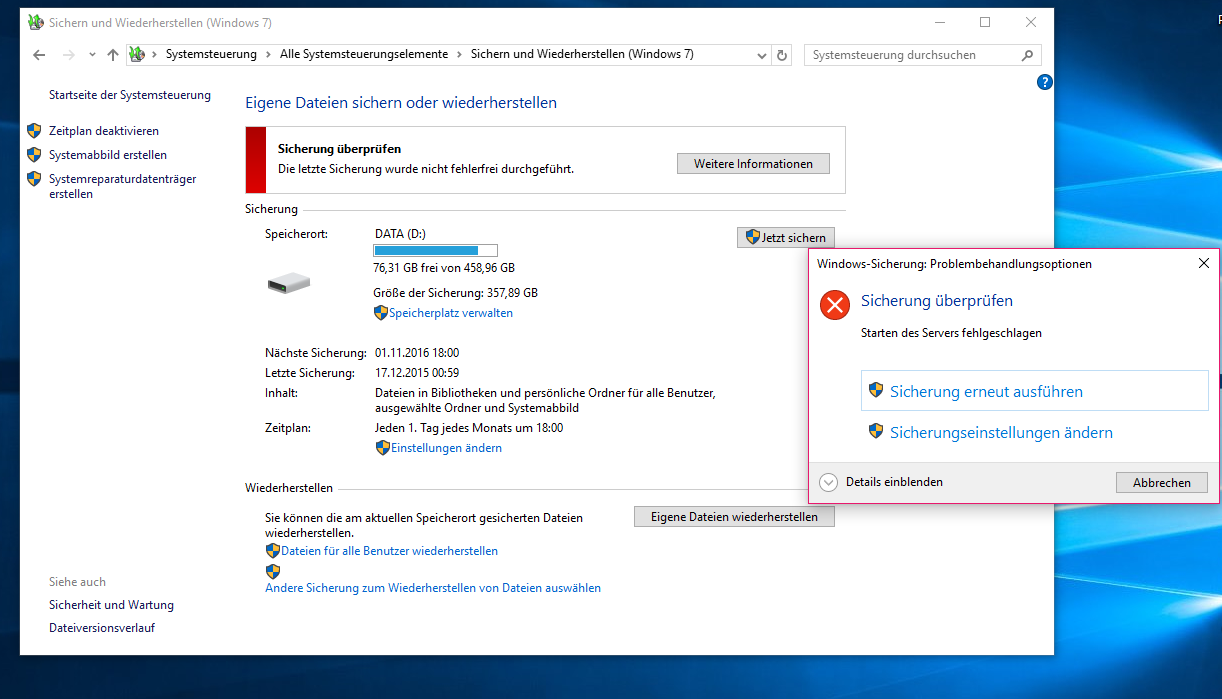This screenshot has width=1222, height=699.
Task: Open the recent locations dropdown arrow
Action: coord(92,55)
